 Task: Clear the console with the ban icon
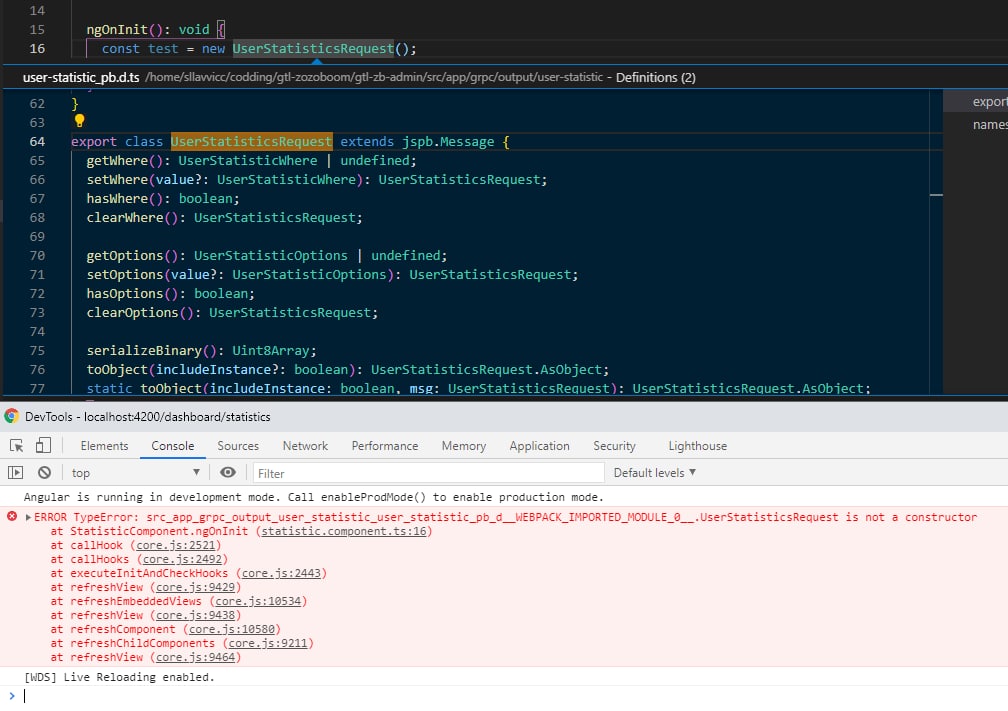(44, 473)
